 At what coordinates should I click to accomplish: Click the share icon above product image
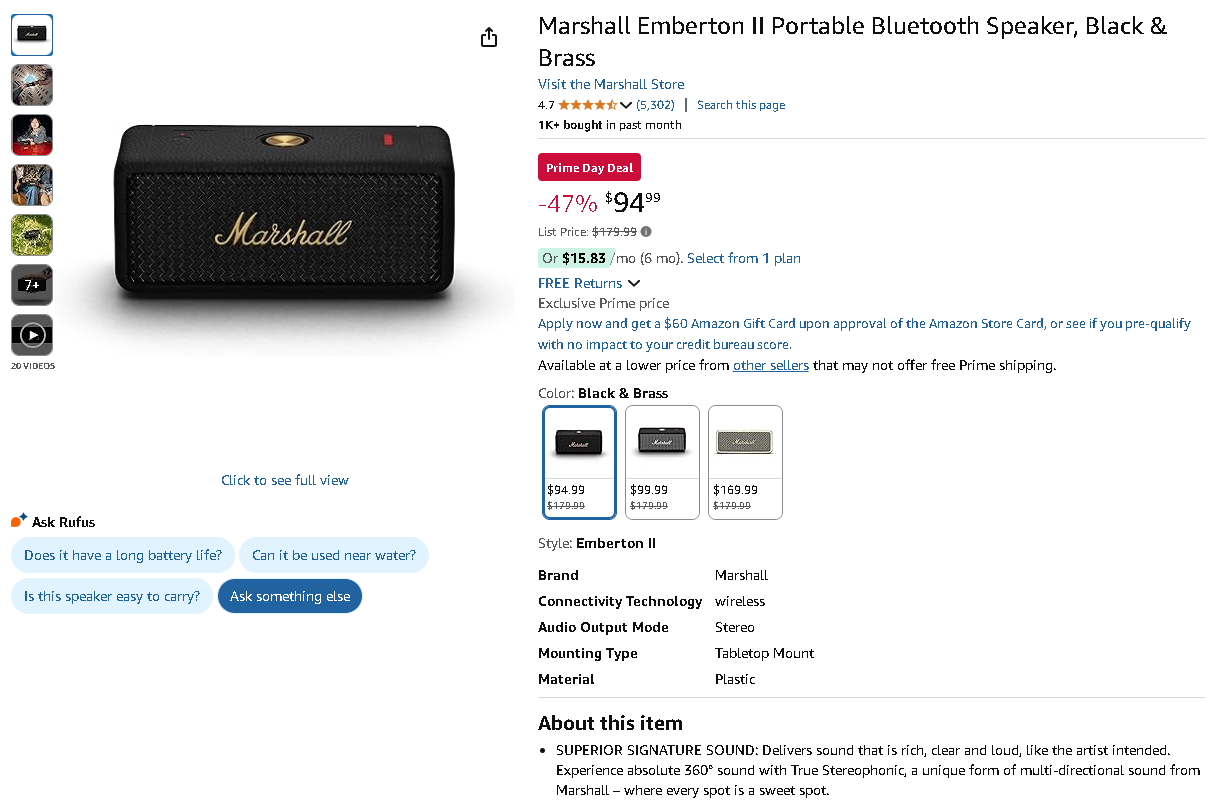tap(489, 38)
